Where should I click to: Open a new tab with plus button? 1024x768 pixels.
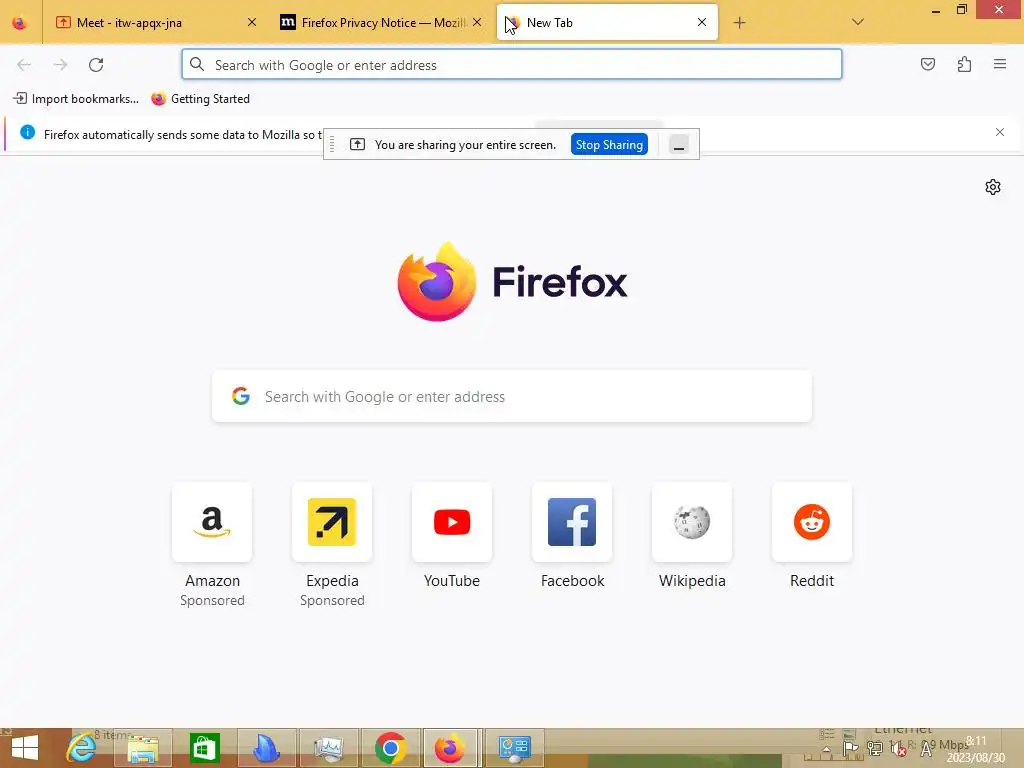pos(739,23)
